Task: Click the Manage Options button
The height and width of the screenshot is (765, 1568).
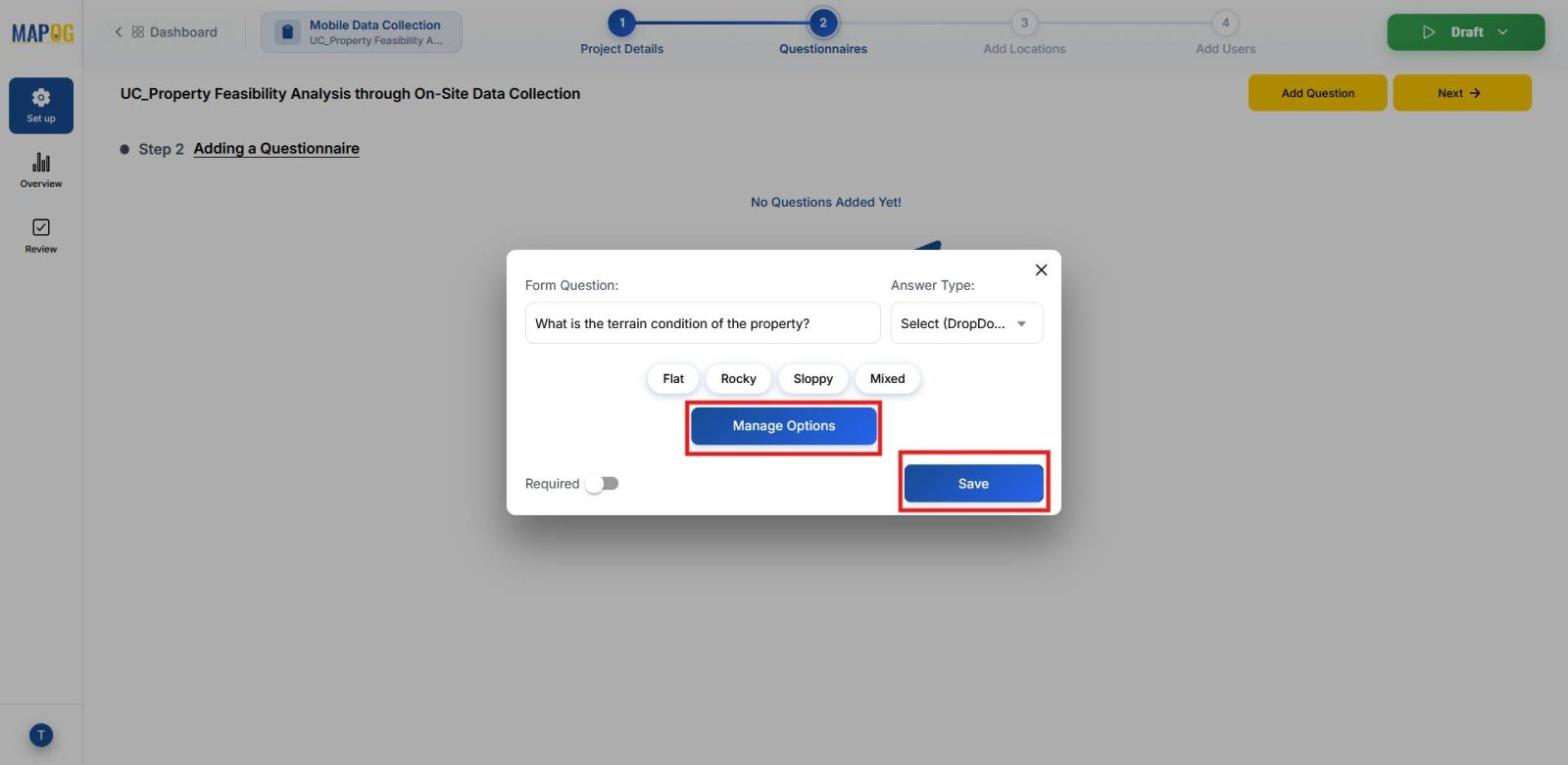Action: (x=784, y=426)
